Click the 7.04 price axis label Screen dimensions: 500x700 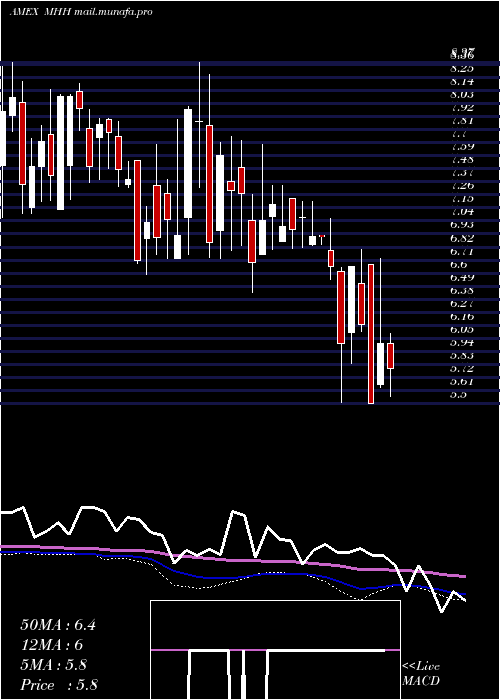pyautogui.click(x=462, y=212)
